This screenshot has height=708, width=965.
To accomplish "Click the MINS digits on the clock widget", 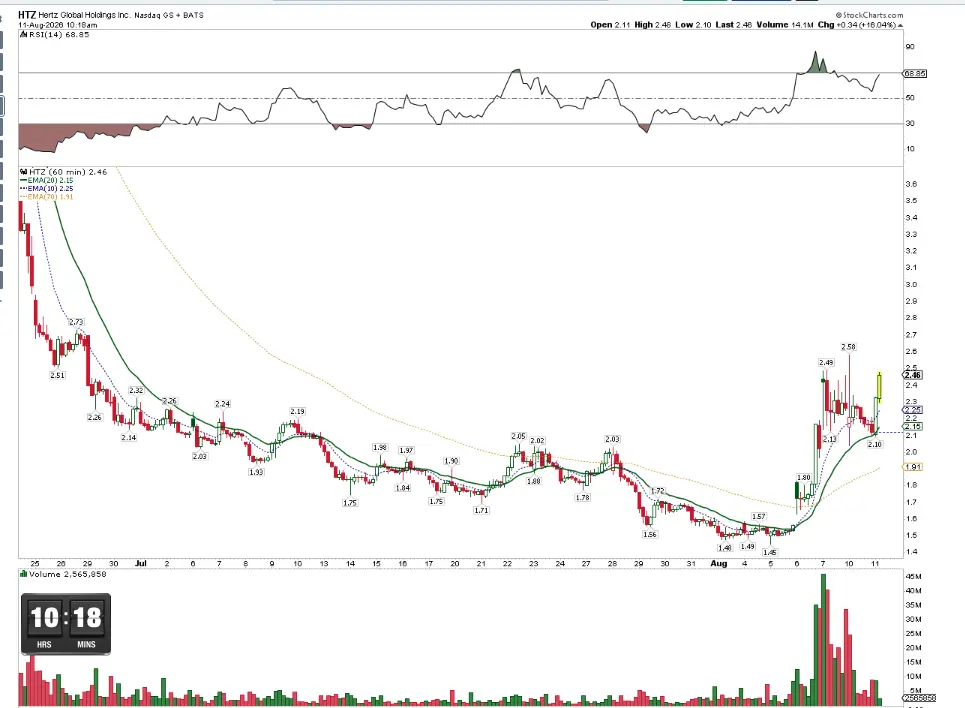I will click(87, 617).
